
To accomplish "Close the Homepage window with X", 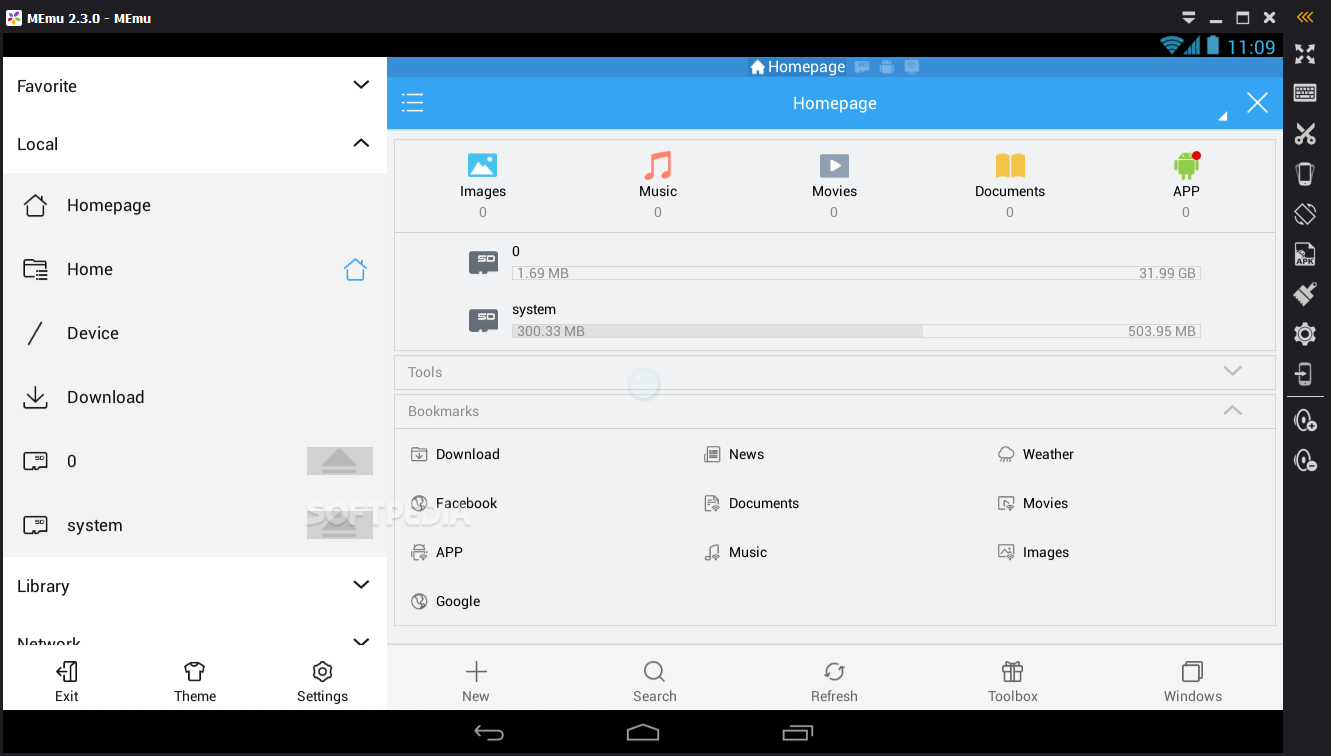I will [x=1257, y=102].
